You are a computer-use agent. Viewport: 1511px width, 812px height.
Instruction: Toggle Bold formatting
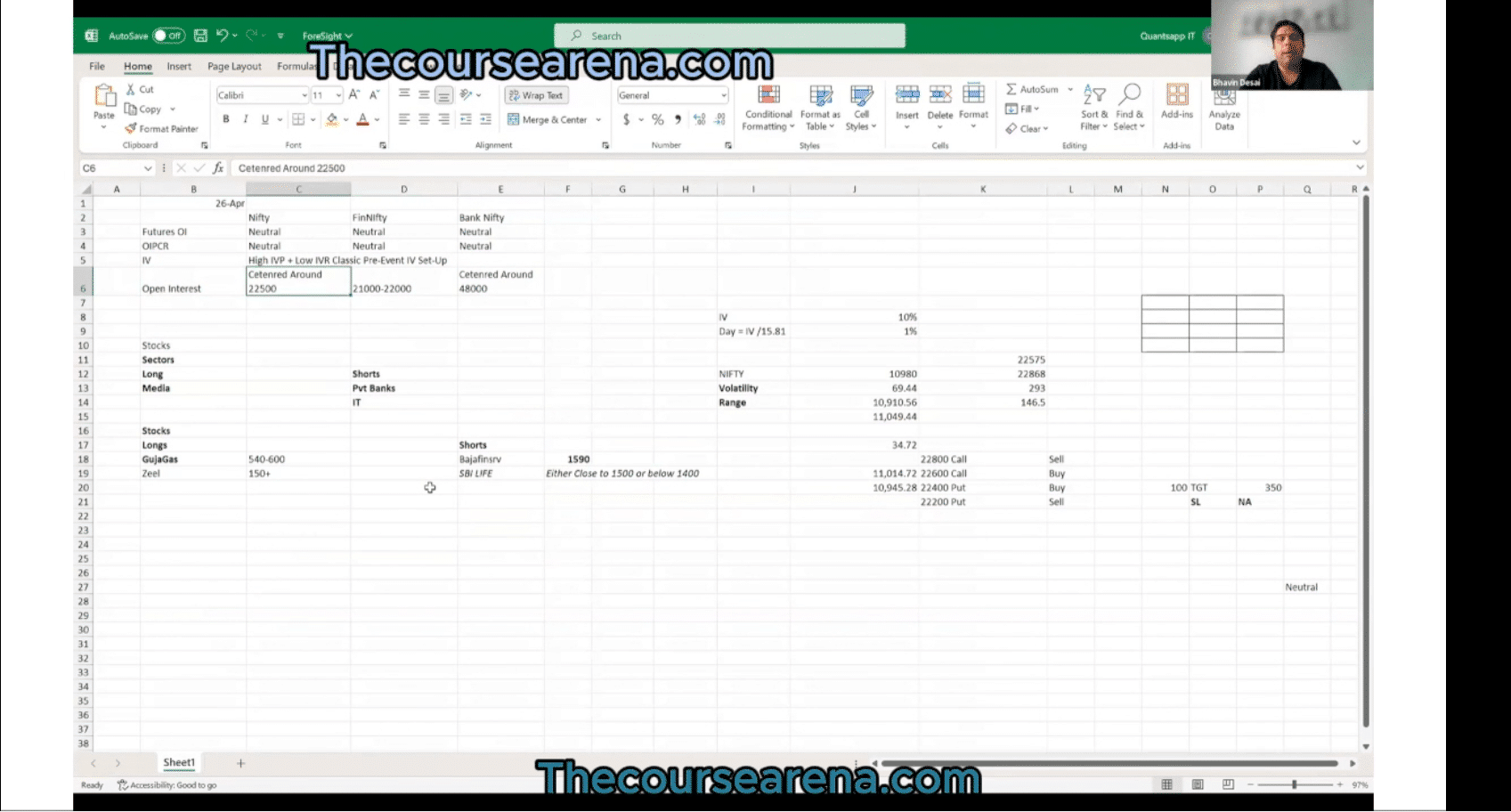click(x=226, y=119)
